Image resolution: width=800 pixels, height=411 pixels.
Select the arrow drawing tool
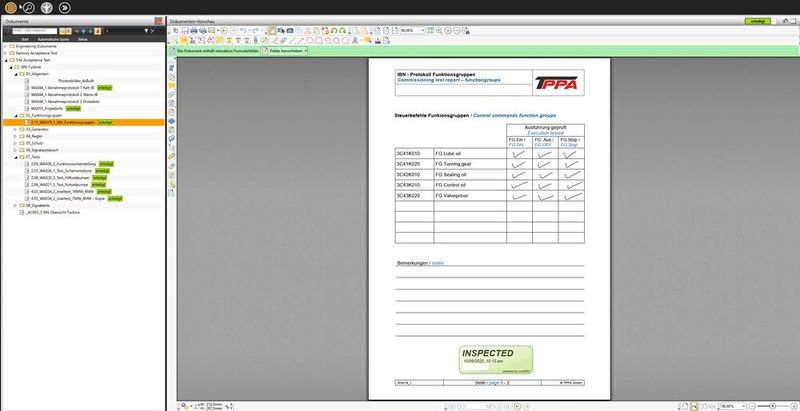tap(301, 40)
